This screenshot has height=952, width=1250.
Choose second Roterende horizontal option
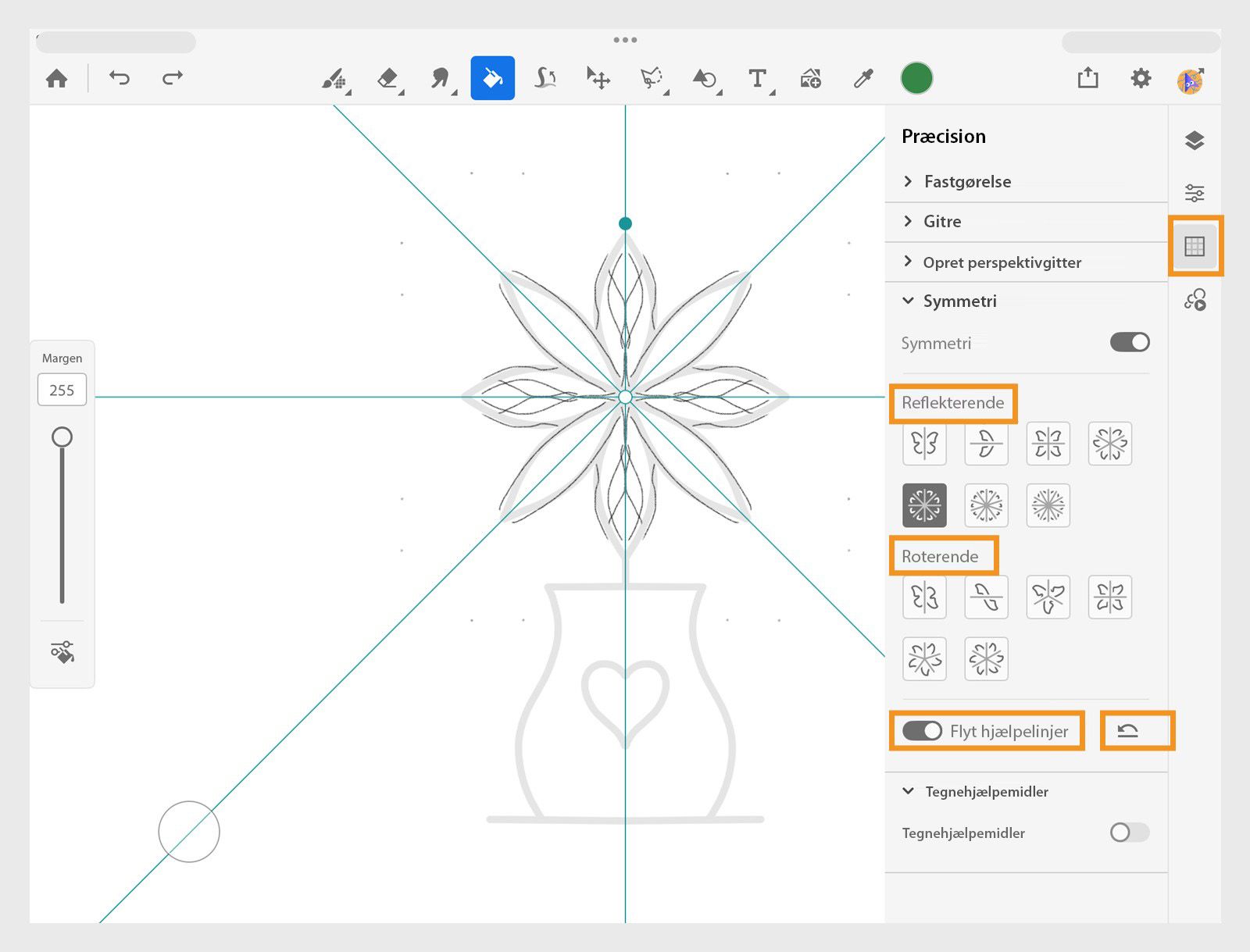(x=986, y=597)
